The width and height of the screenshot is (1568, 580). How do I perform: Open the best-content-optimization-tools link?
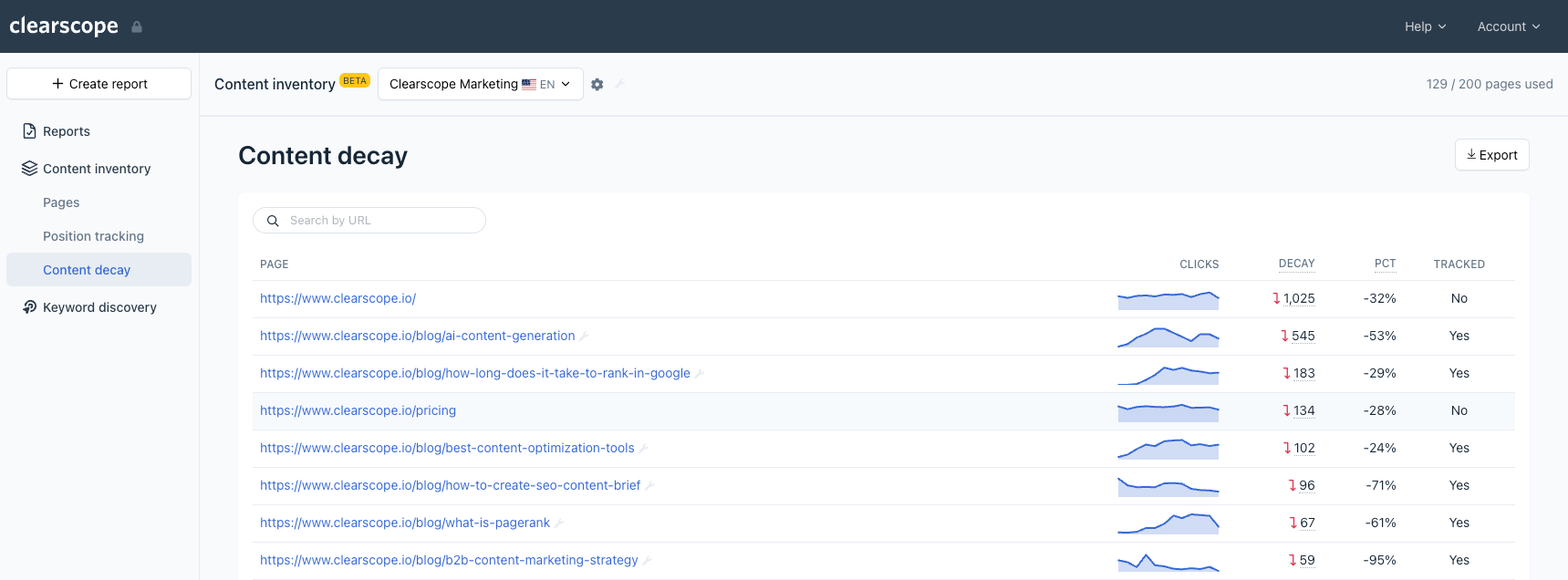point(447,448)
